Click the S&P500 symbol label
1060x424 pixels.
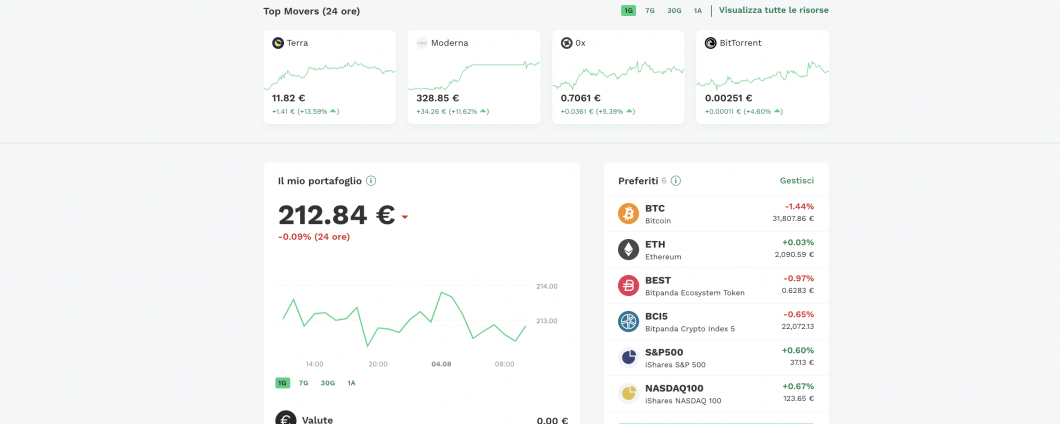(664, 352)
